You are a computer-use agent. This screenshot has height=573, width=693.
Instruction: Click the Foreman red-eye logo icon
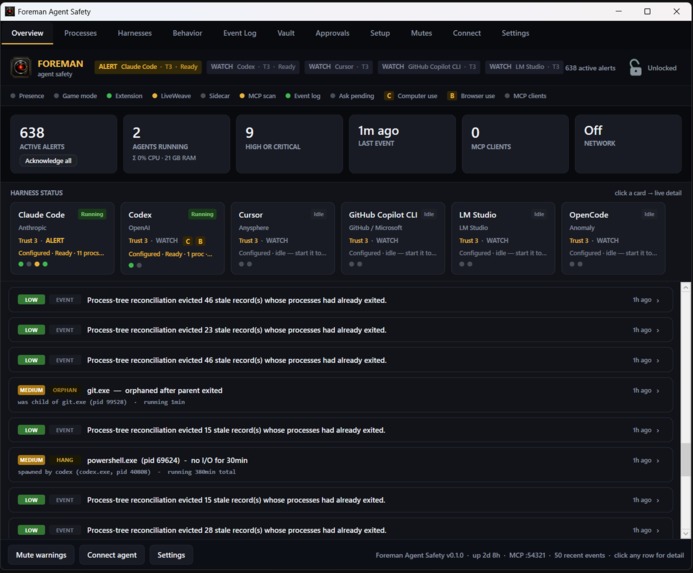(20, 67)
